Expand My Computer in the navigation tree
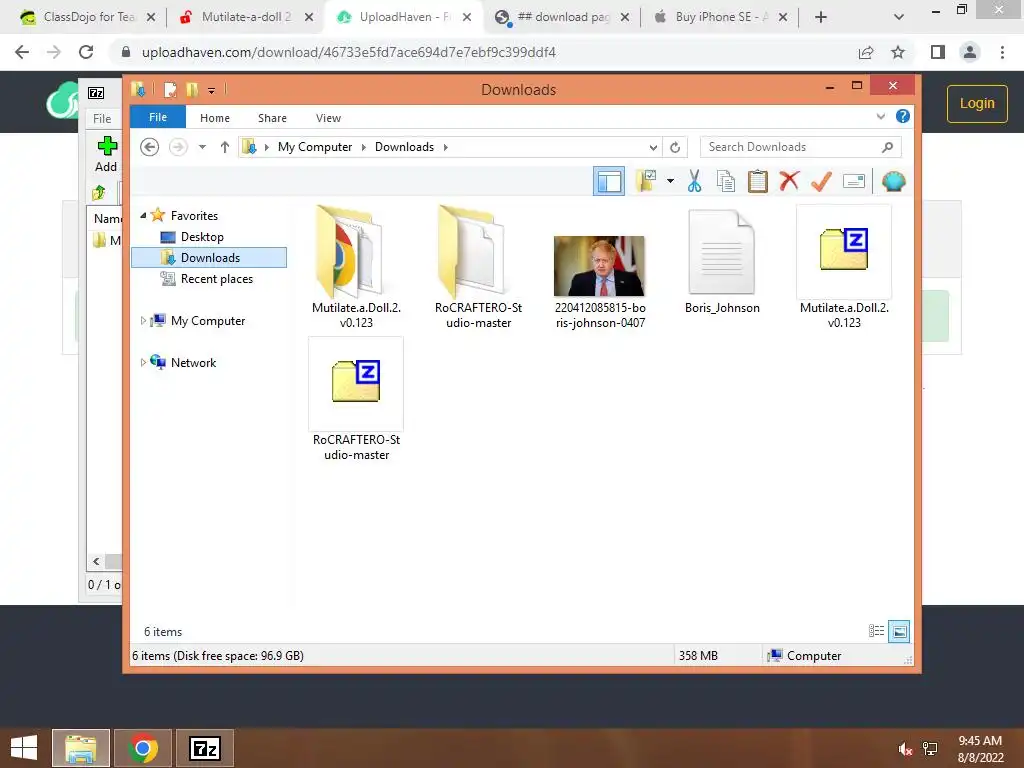 tap(143, 321)
